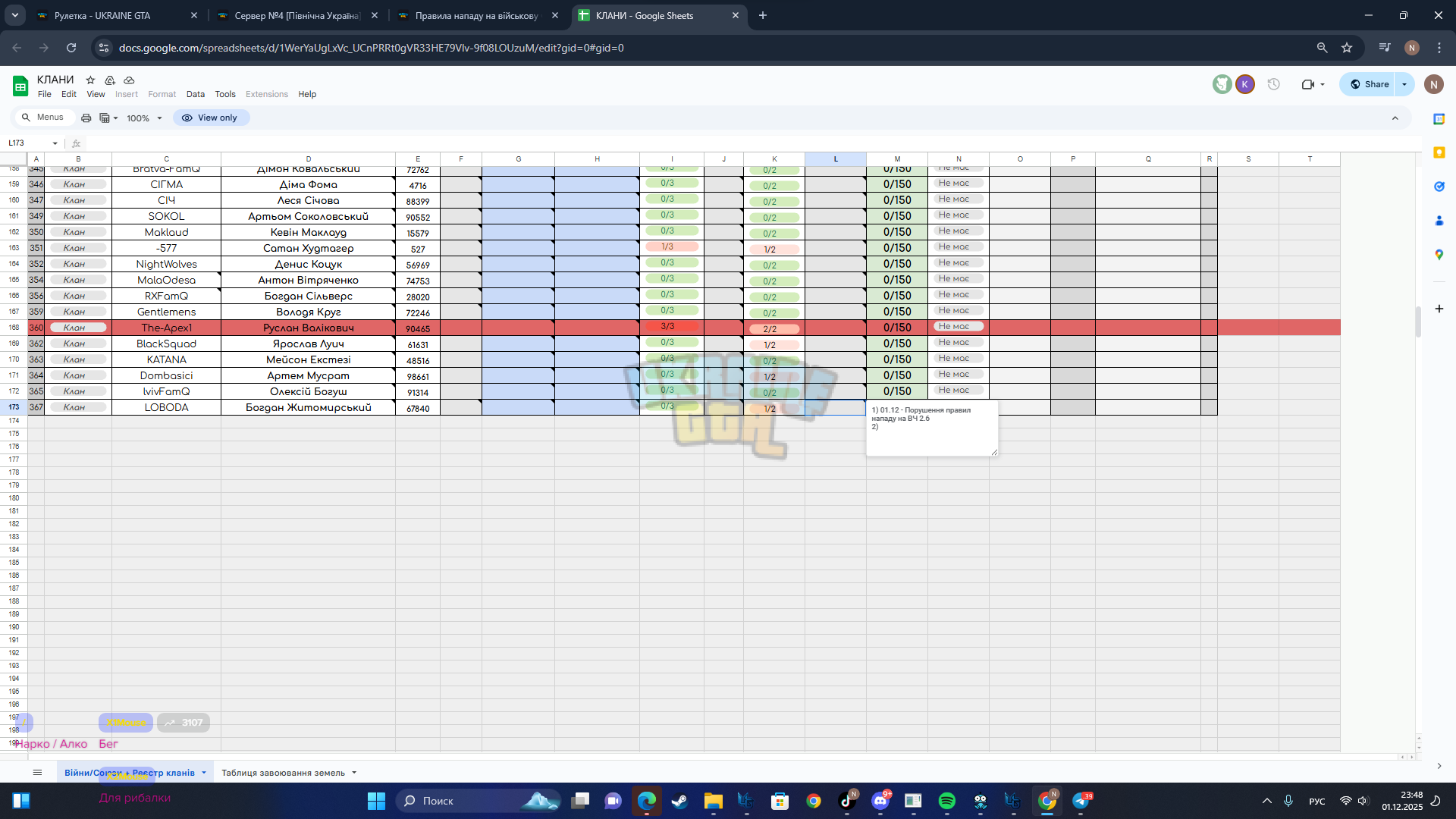Click the Ярослав Луич cell
The height and width of the screenshot is (819, 1456).
pyautogui.click(x=308, y=344)
